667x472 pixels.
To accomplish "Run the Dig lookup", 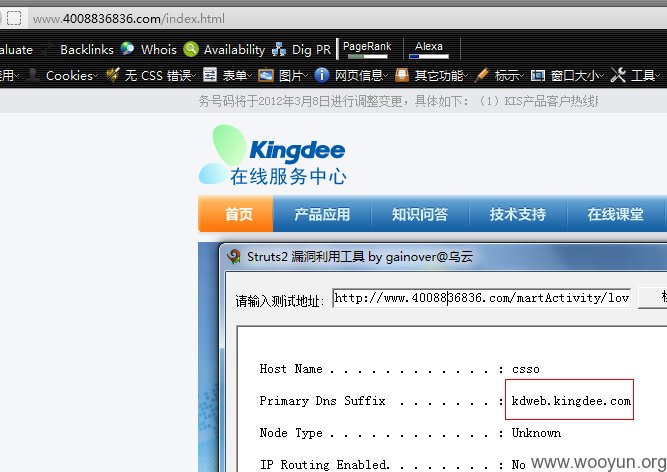I will click(x=302, y=50).
